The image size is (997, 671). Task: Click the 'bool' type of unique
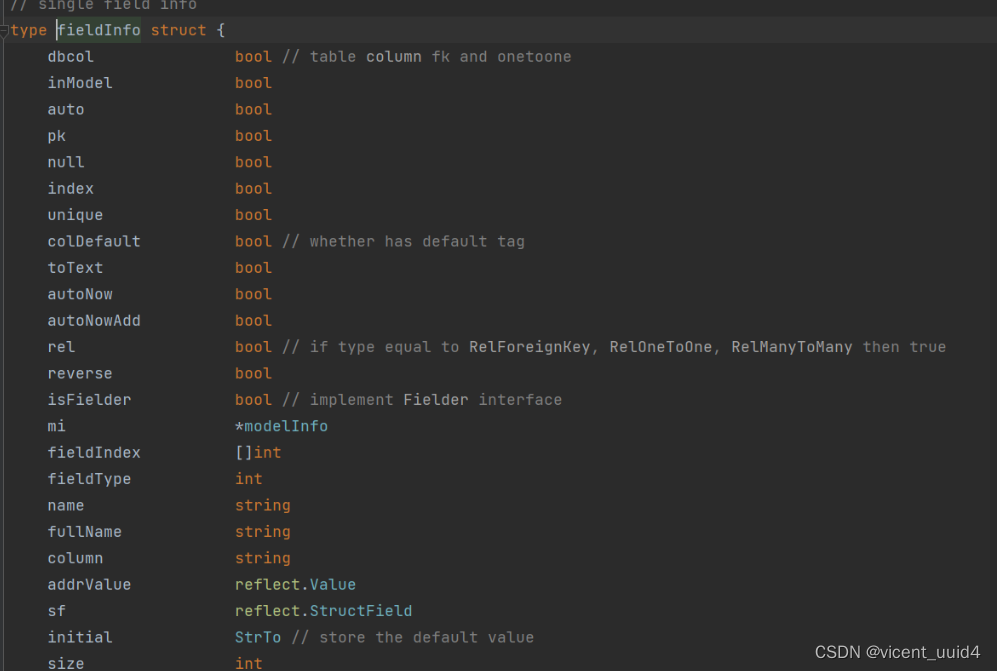(x=253, y=215)
